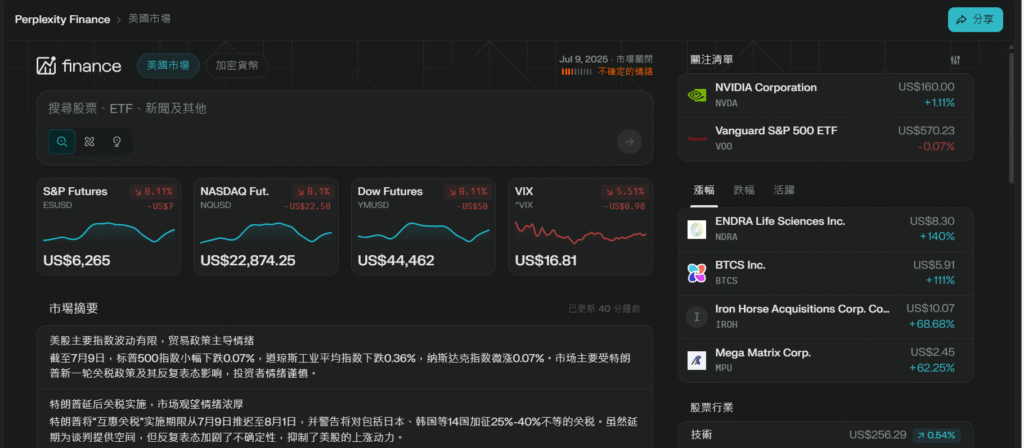Click the share arrow icon
Viewport: 1024px width, 448px height.
[x=961, y=20]
